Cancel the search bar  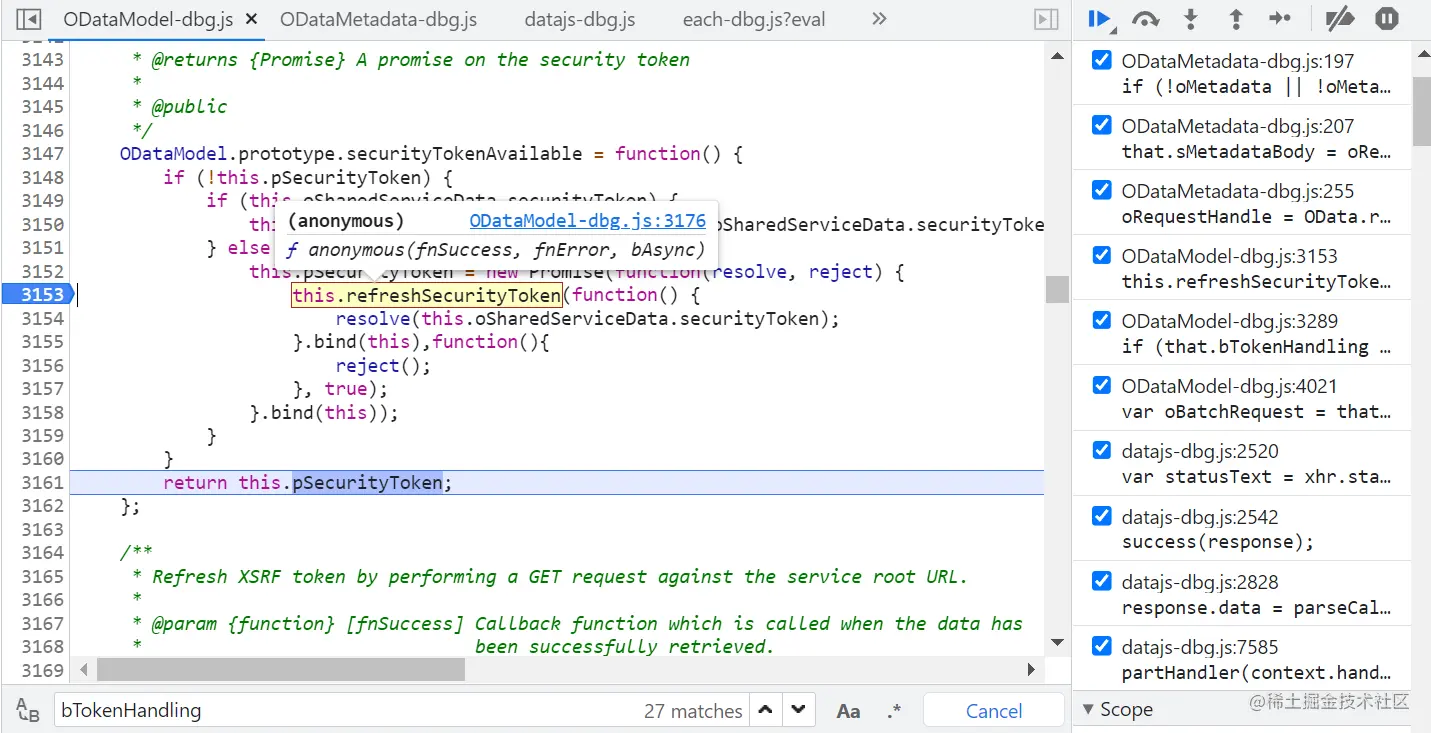[x=993, y=711]
